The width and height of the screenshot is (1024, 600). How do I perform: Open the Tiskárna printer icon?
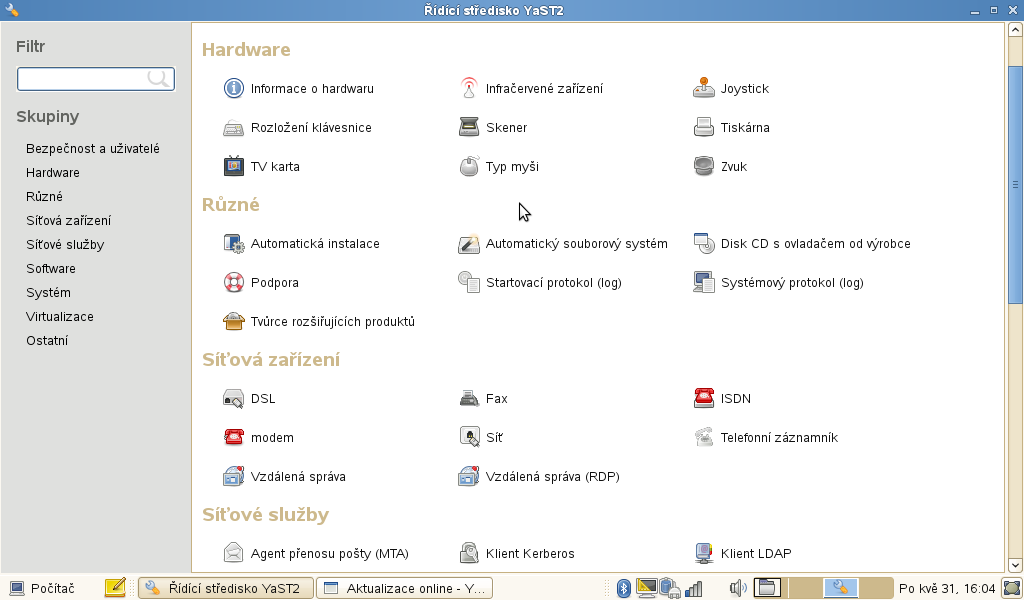[x=704, y=127]
